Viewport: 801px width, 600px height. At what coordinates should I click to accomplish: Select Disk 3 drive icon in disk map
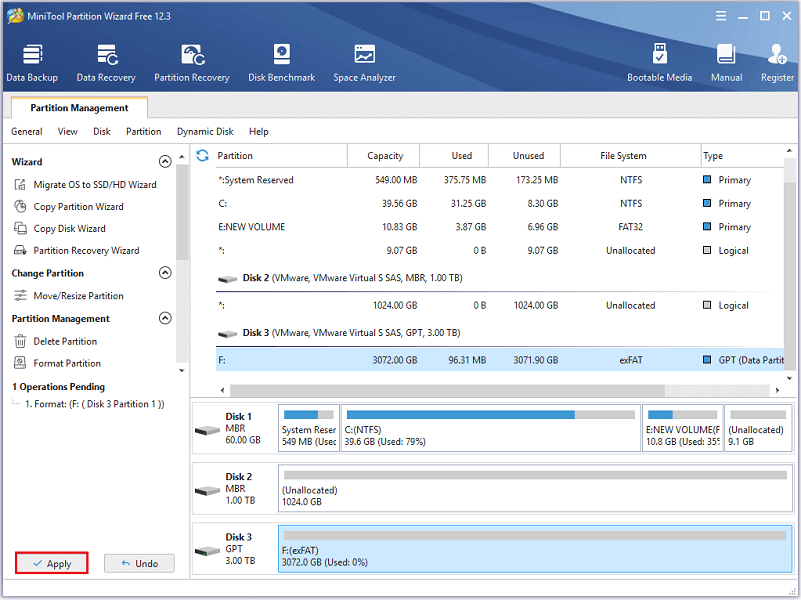pos(207,551)
